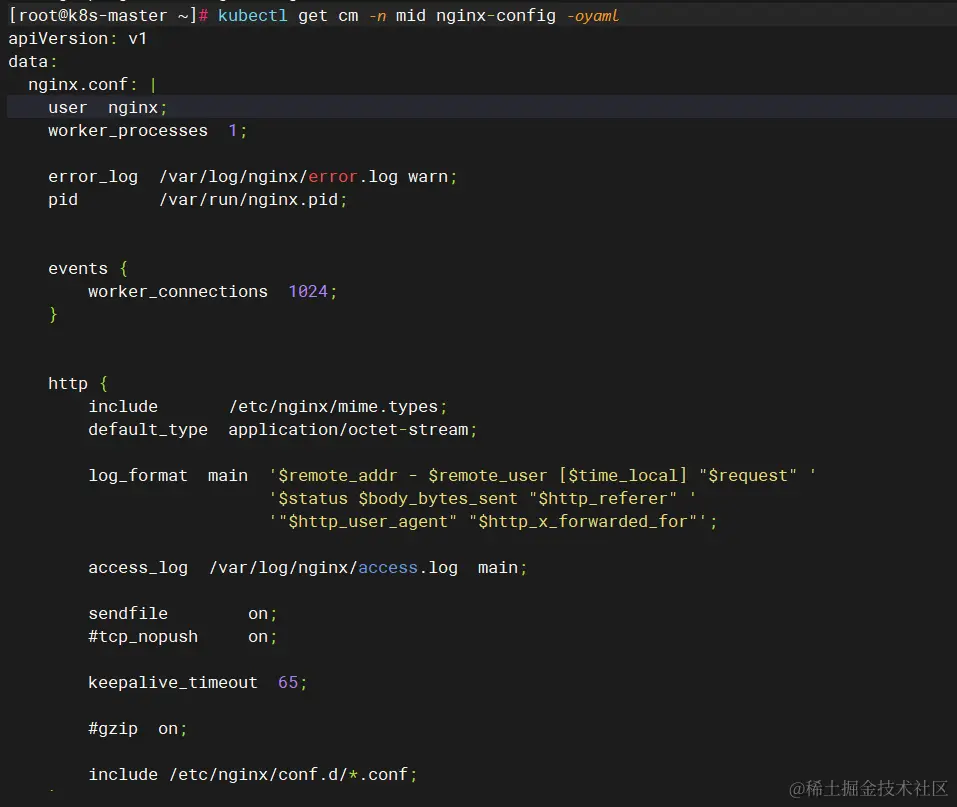Click the access_log directive
957x807 pixels.
pyautogui.click(x=138, y=568)
